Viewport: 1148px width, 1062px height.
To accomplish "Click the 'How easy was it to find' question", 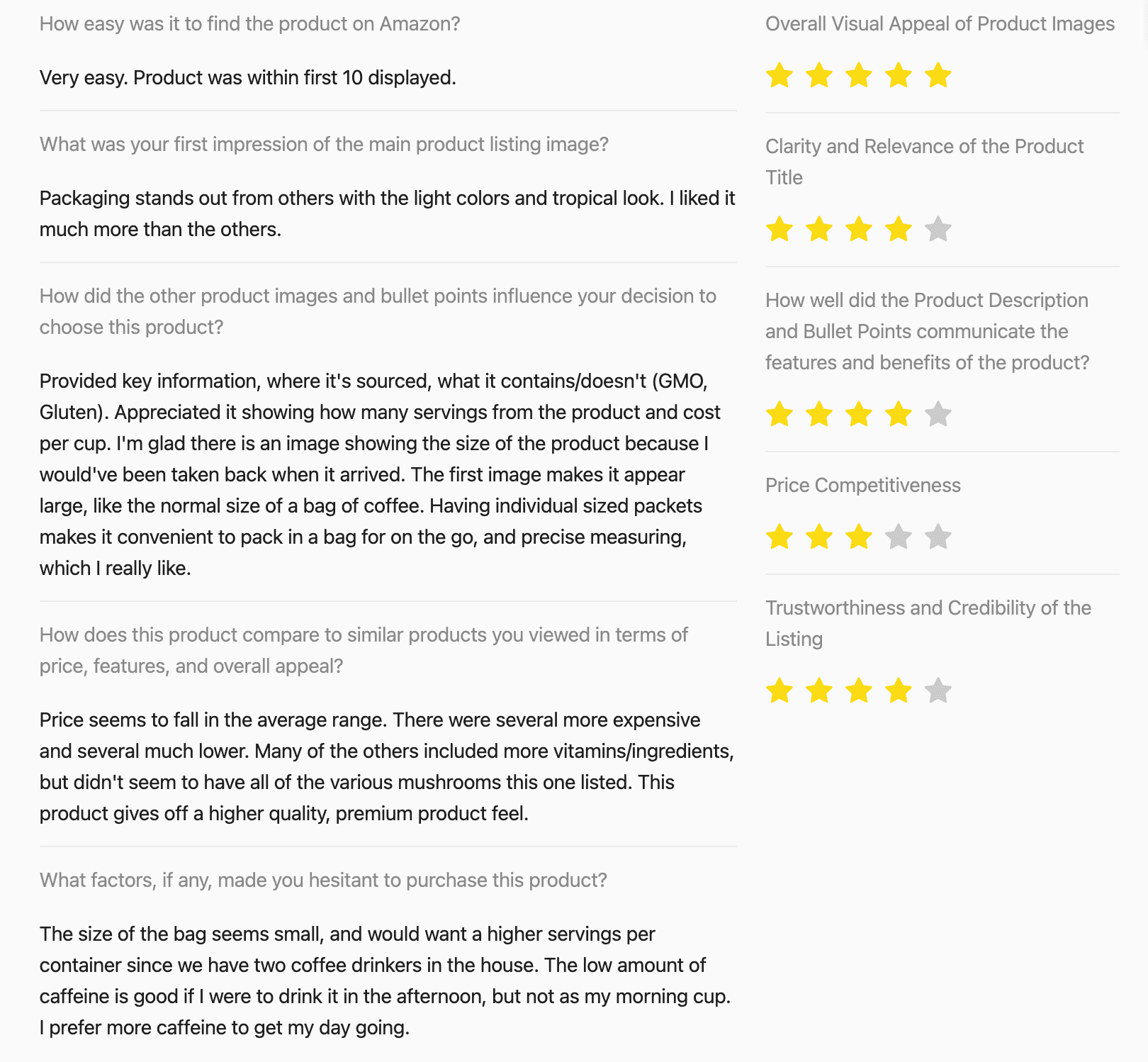I will pyautogui.click(x=250, y=24).
